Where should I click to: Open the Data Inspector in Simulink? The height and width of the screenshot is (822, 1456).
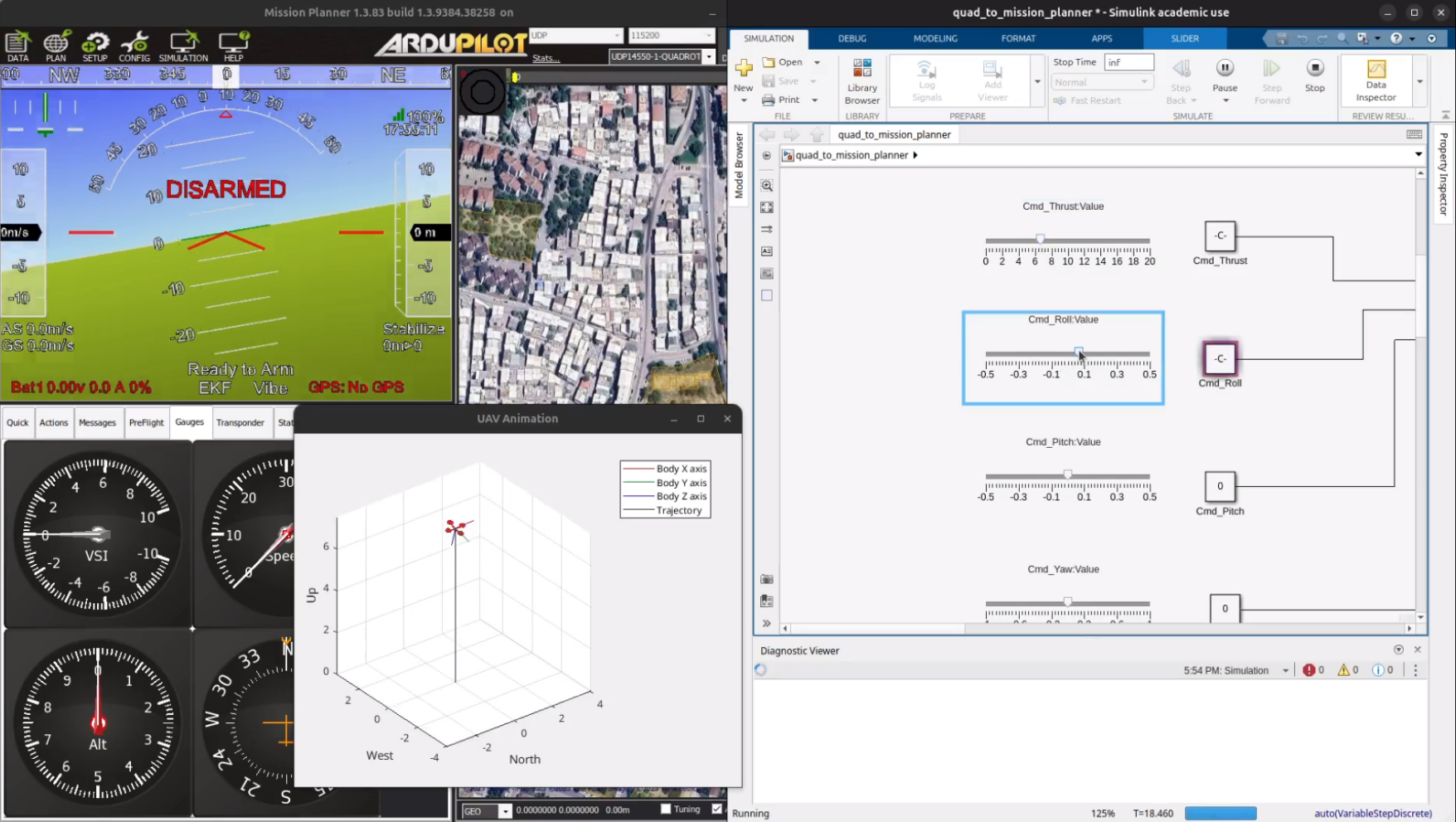(1375, 80)
